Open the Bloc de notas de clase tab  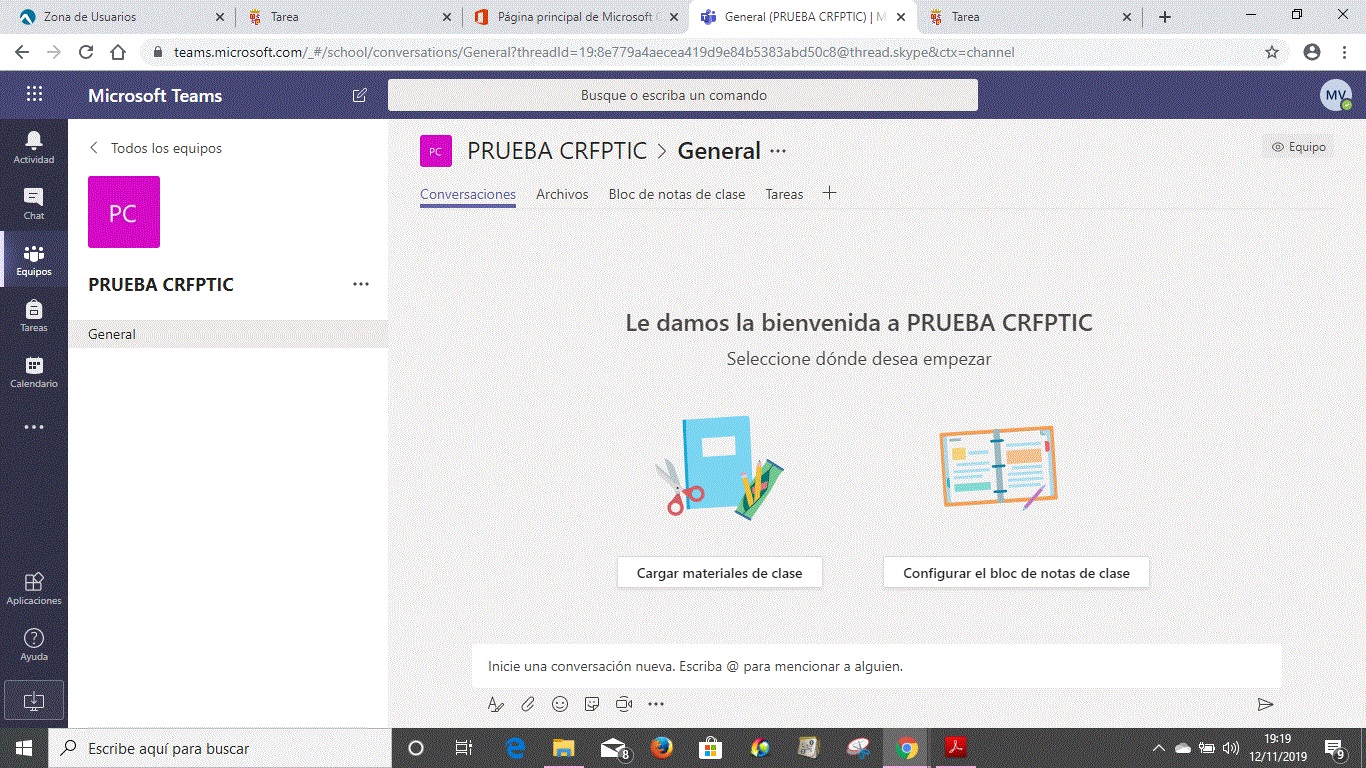[x=677, y=194]
